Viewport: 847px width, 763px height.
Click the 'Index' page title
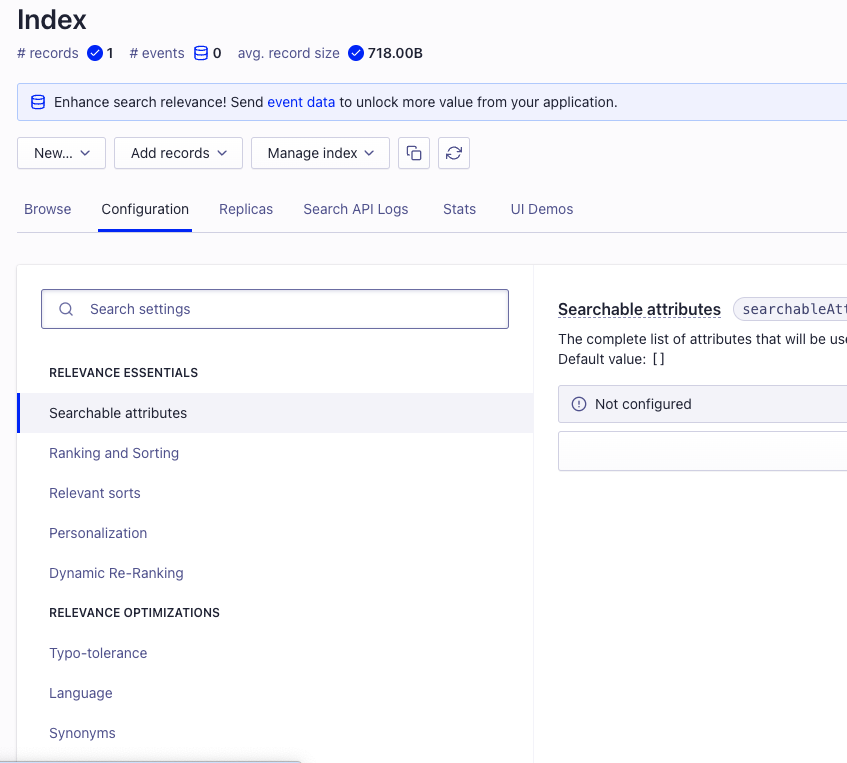pyautogui.click(x=51, y=20)
